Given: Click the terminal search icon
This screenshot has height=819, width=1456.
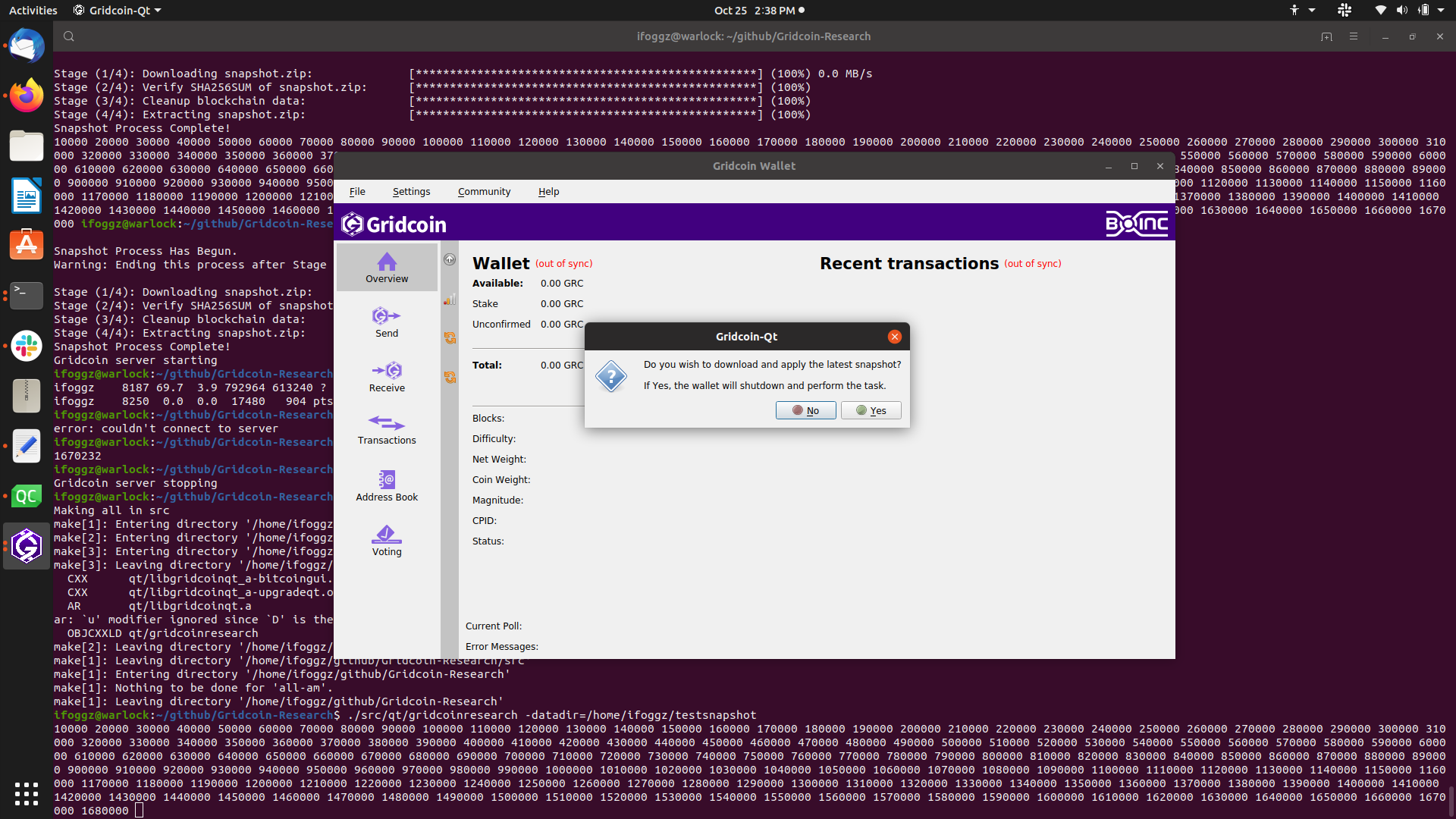Looking at the screenshot, I should point(69,36).
